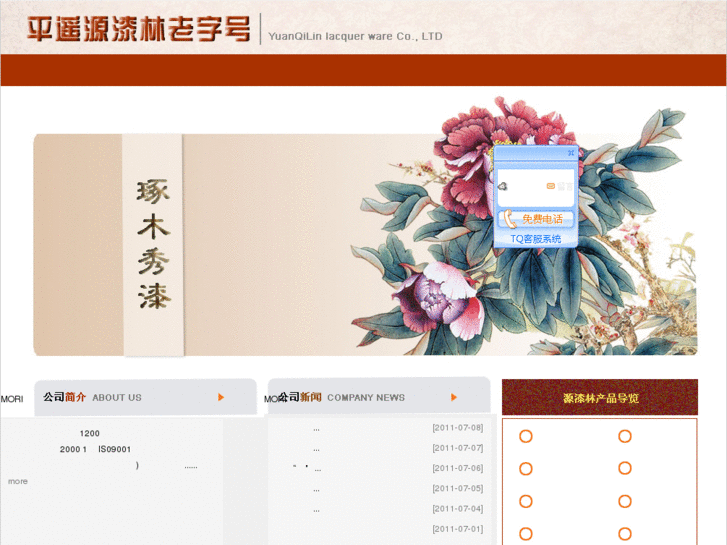
Task: Click the MORE link left of 公司简介
Action: point(12,399)
